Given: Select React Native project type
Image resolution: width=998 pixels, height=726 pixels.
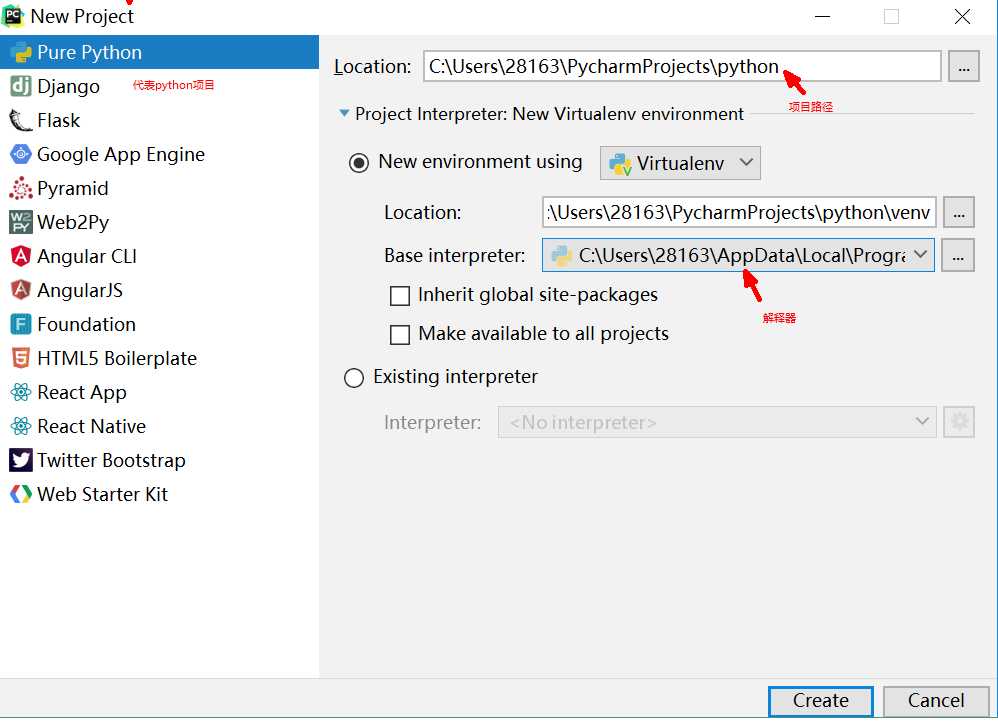Looking at the screenshot, I should tap(159, 426).
